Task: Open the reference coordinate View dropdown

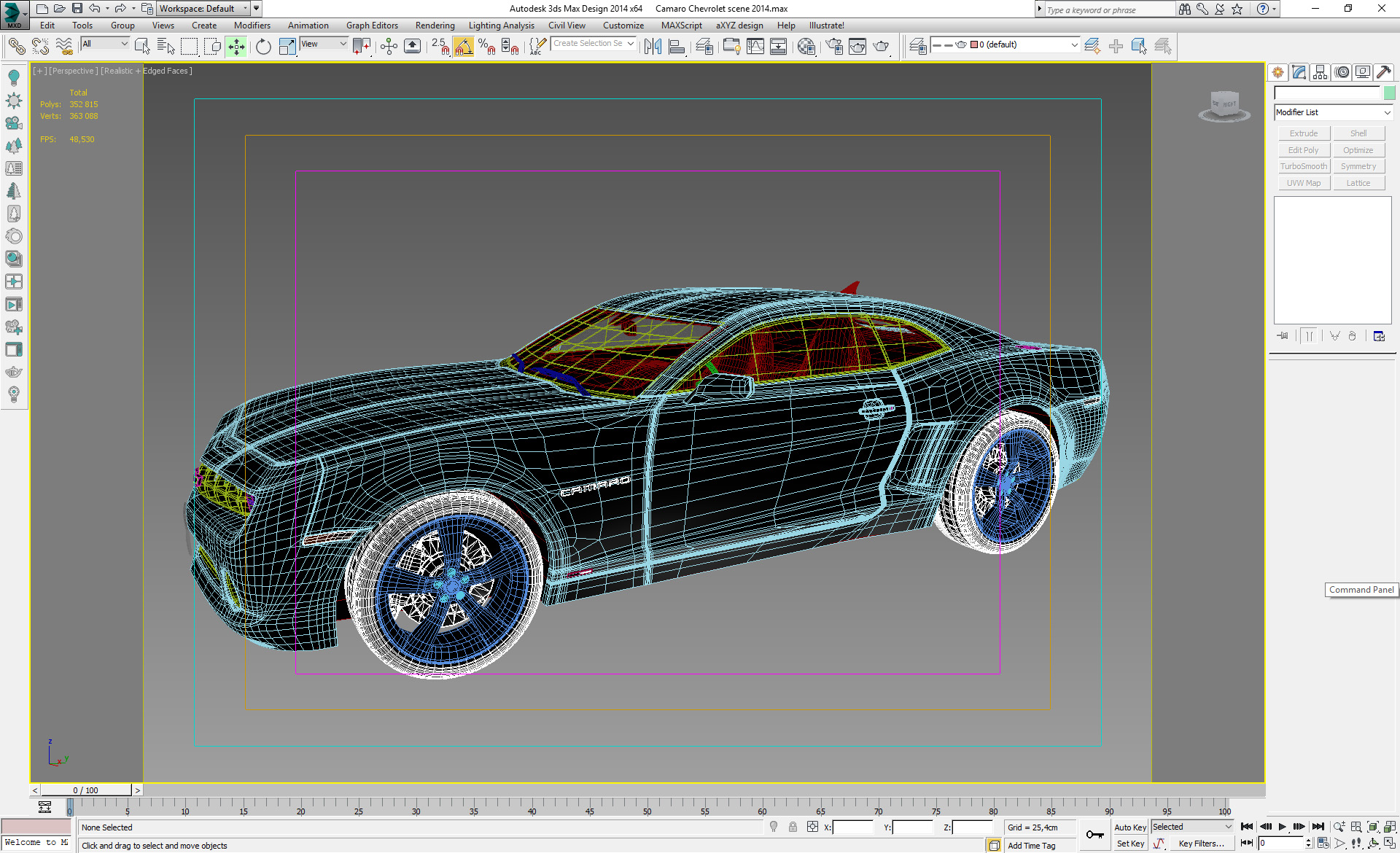Action: tap(324, 44)
